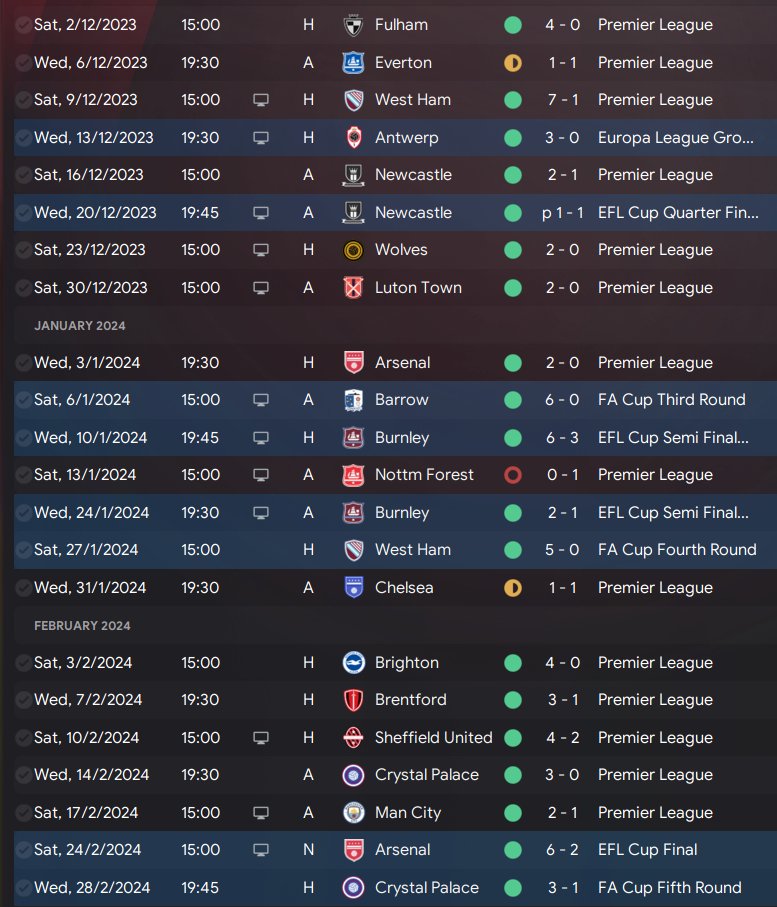The width and height of the screenshot is (777, 907).
Task: Click the Antwerp club crest icon
Action: pyautogui.click(x=353, y=138)
